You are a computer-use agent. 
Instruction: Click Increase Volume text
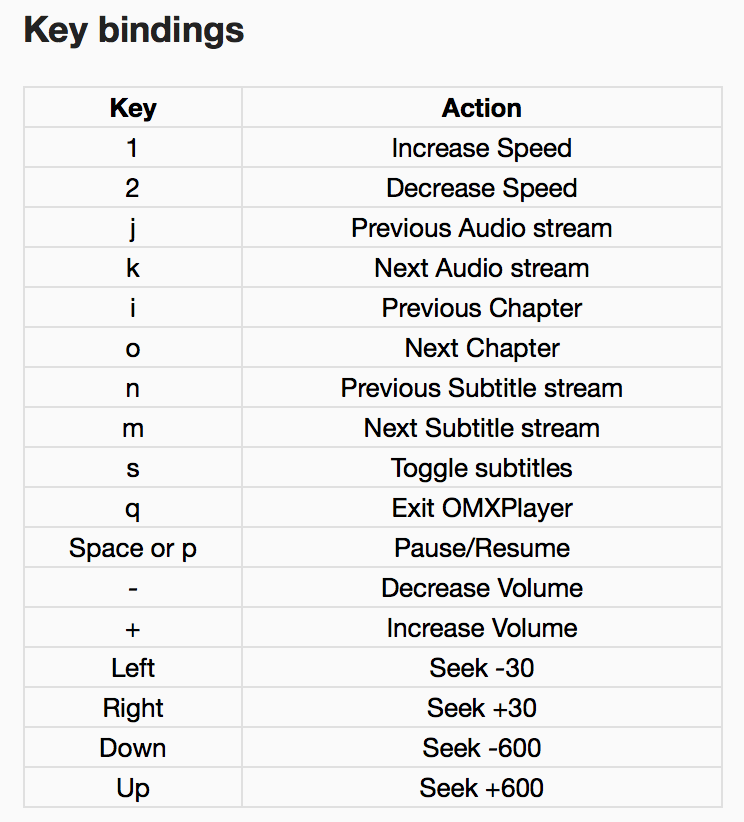[481, 628]
